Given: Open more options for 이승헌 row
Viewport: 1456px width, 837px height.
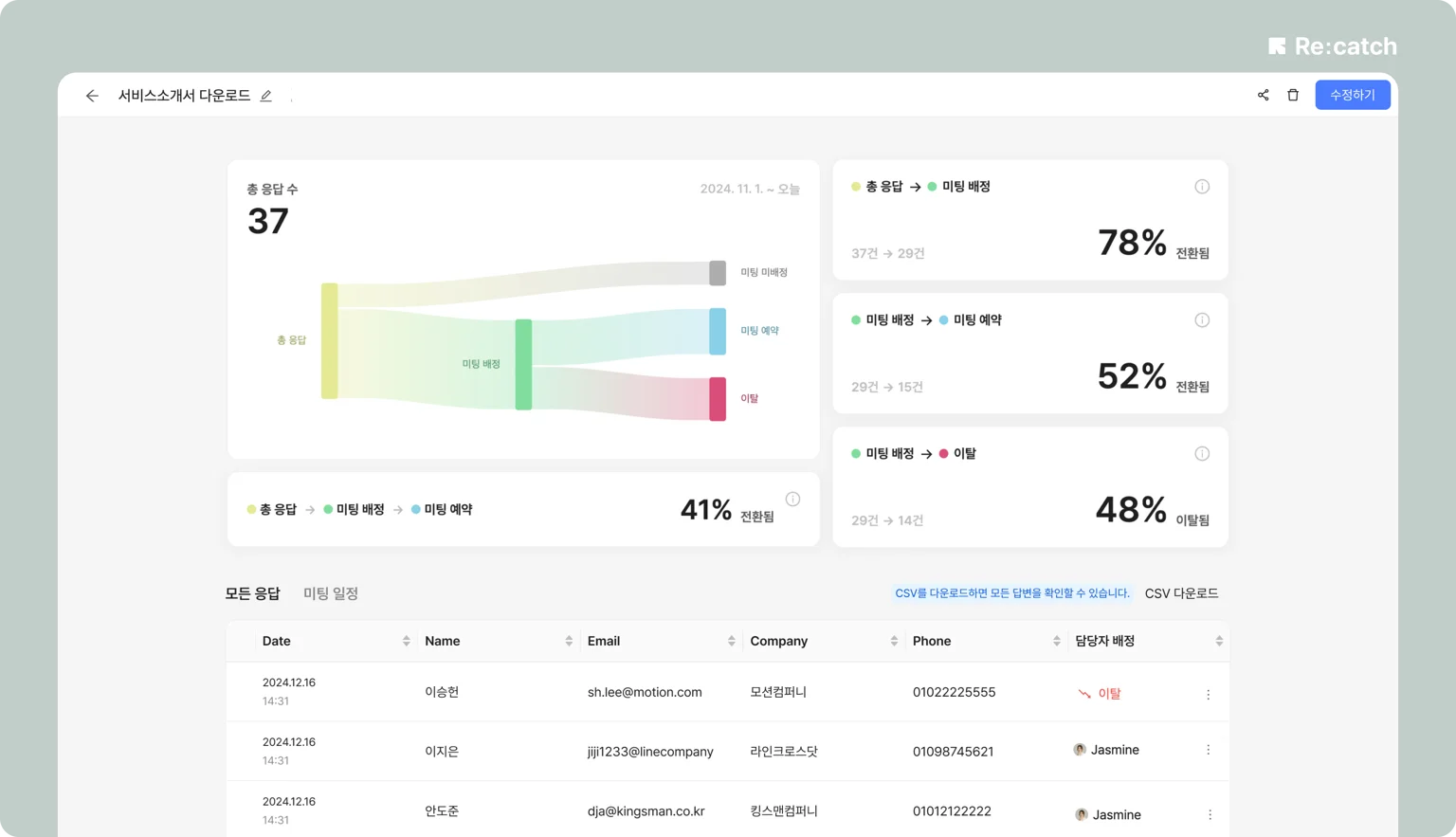Looking at the screenshot, I should (x=1209, y=695).
